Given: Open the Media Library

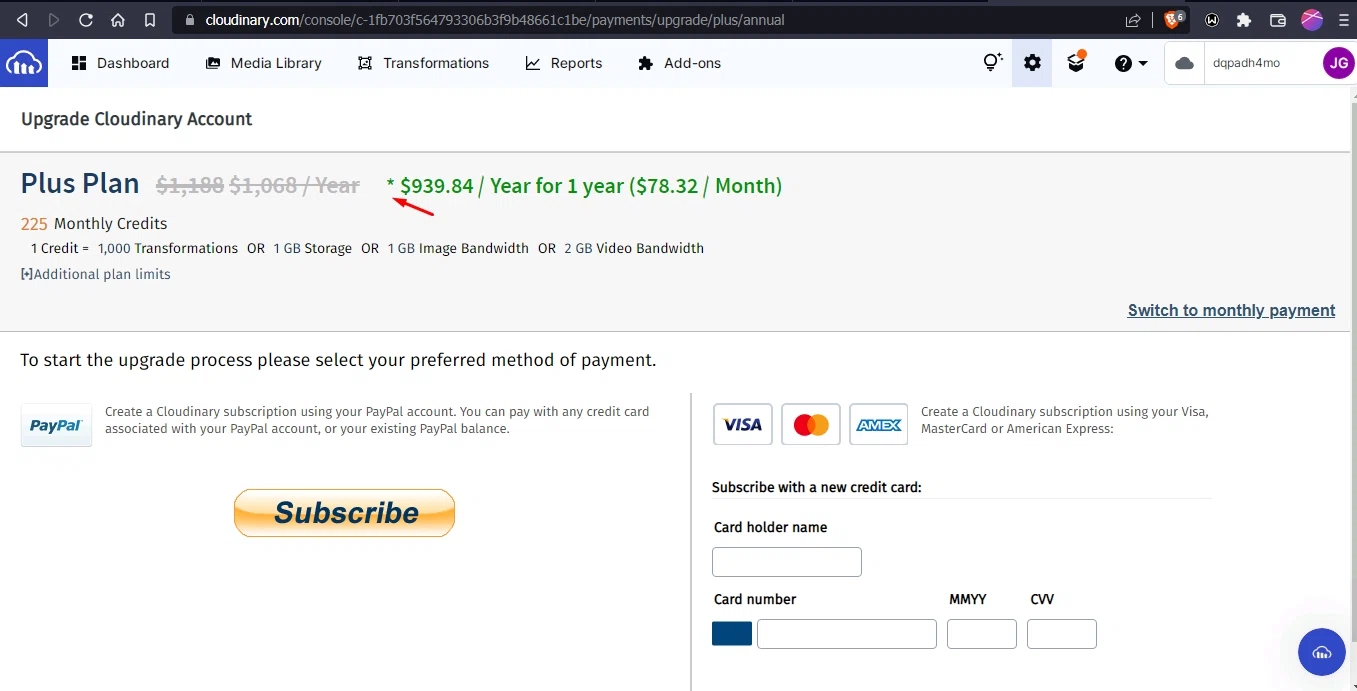Looking at the screenshot, I should pos(264,63).
